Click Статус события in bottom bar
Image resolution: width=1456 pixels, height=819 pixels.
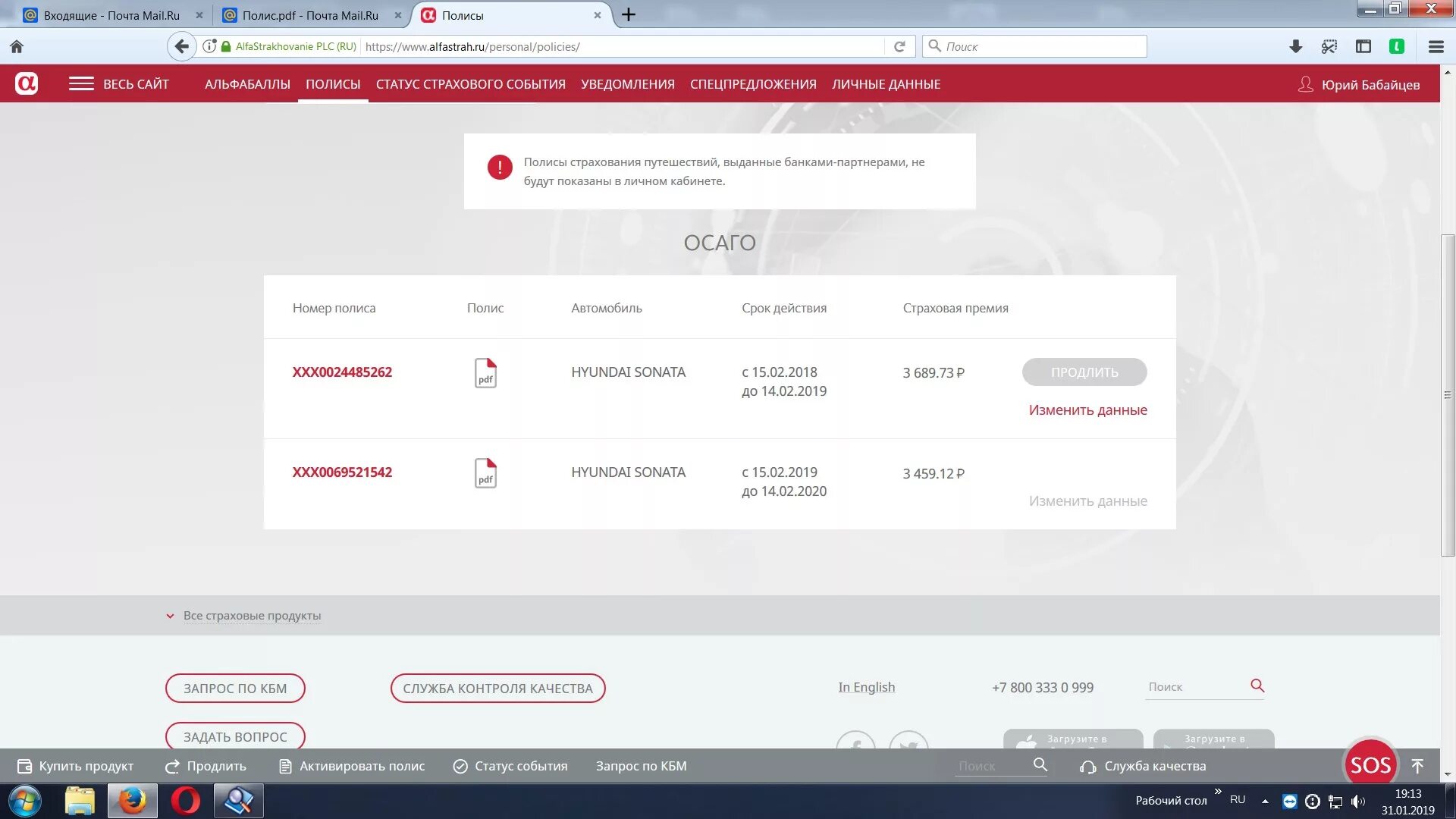click(x=510, y=766)
